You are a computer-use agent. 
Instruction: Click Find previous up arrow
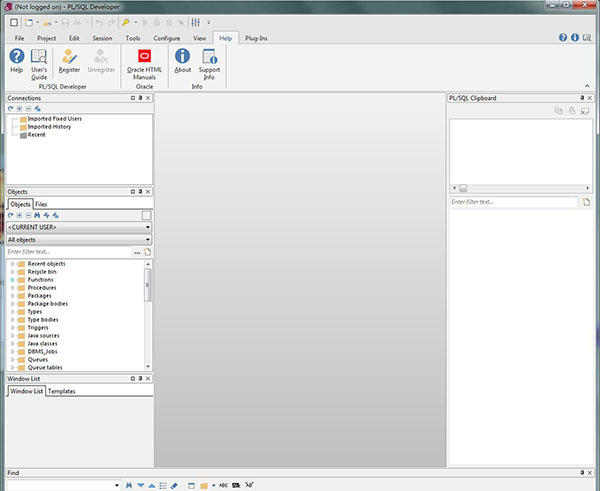[152, 485]
